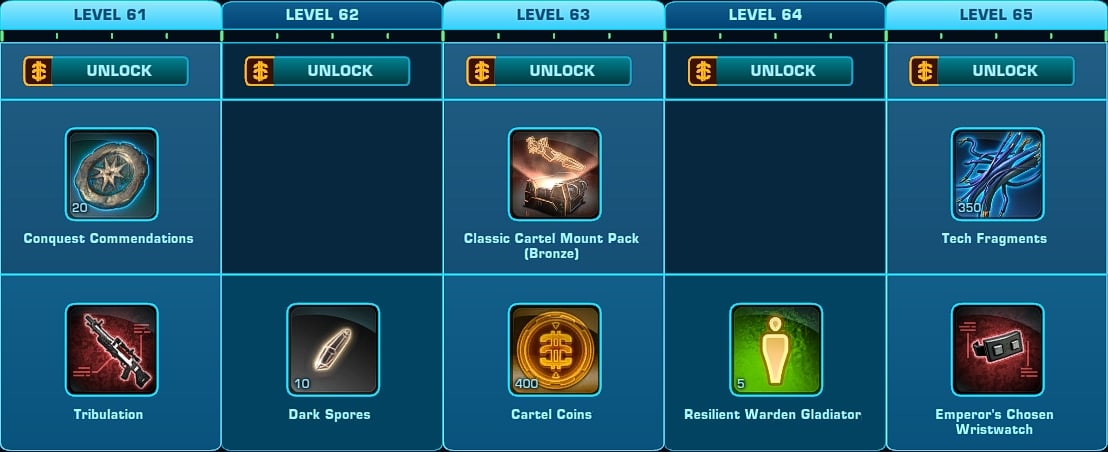Open the Classic Cartel Mount Pack icon
Screen dimensions: 1108x452
point(555,174)
